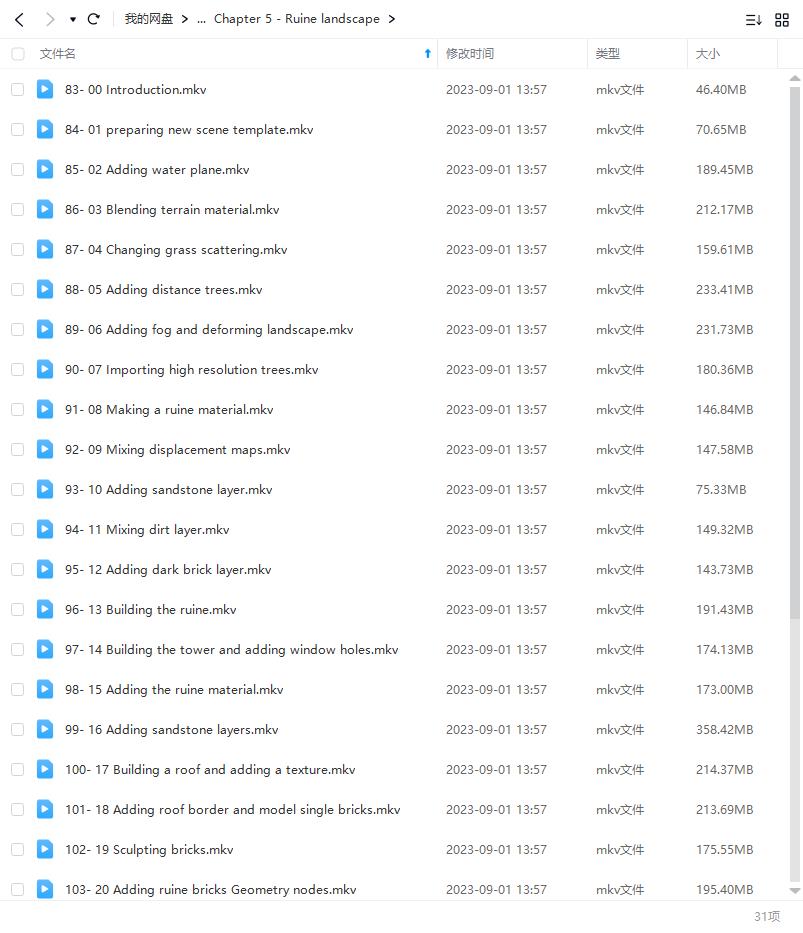Open the navigation history dropdown arrow
803x933 pixels.
pos(73,19)
